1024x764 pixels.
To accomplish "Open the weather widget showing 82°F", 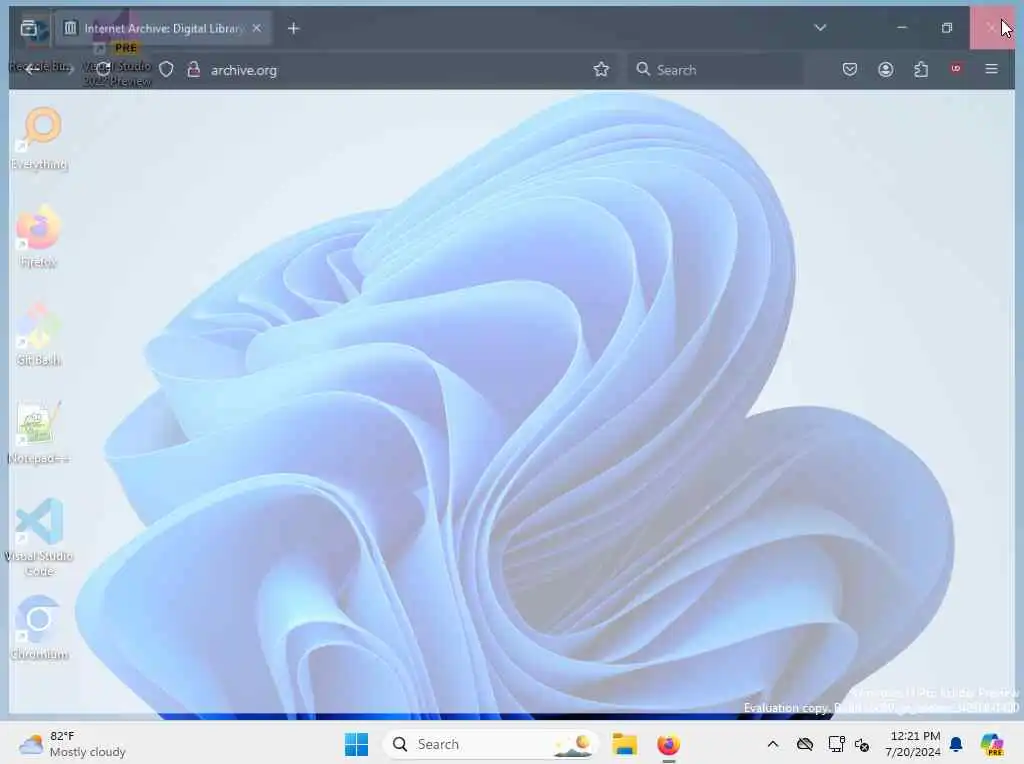I will pos(72,744).
